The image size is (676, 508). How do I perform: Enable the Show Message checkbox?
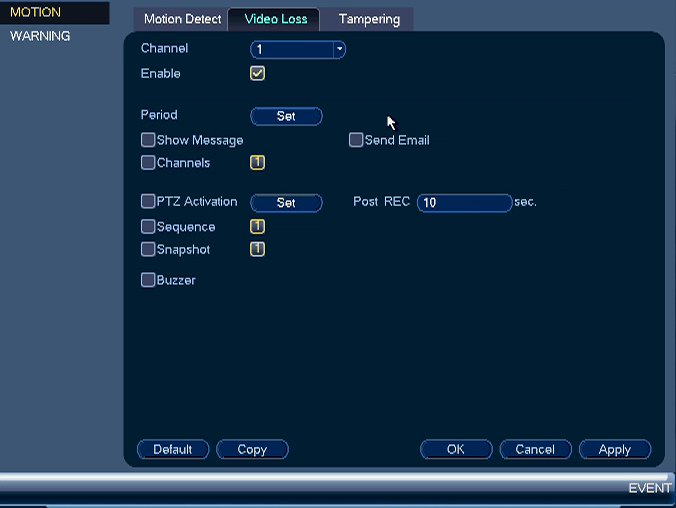pyautogui.click(x=148, y=140)
